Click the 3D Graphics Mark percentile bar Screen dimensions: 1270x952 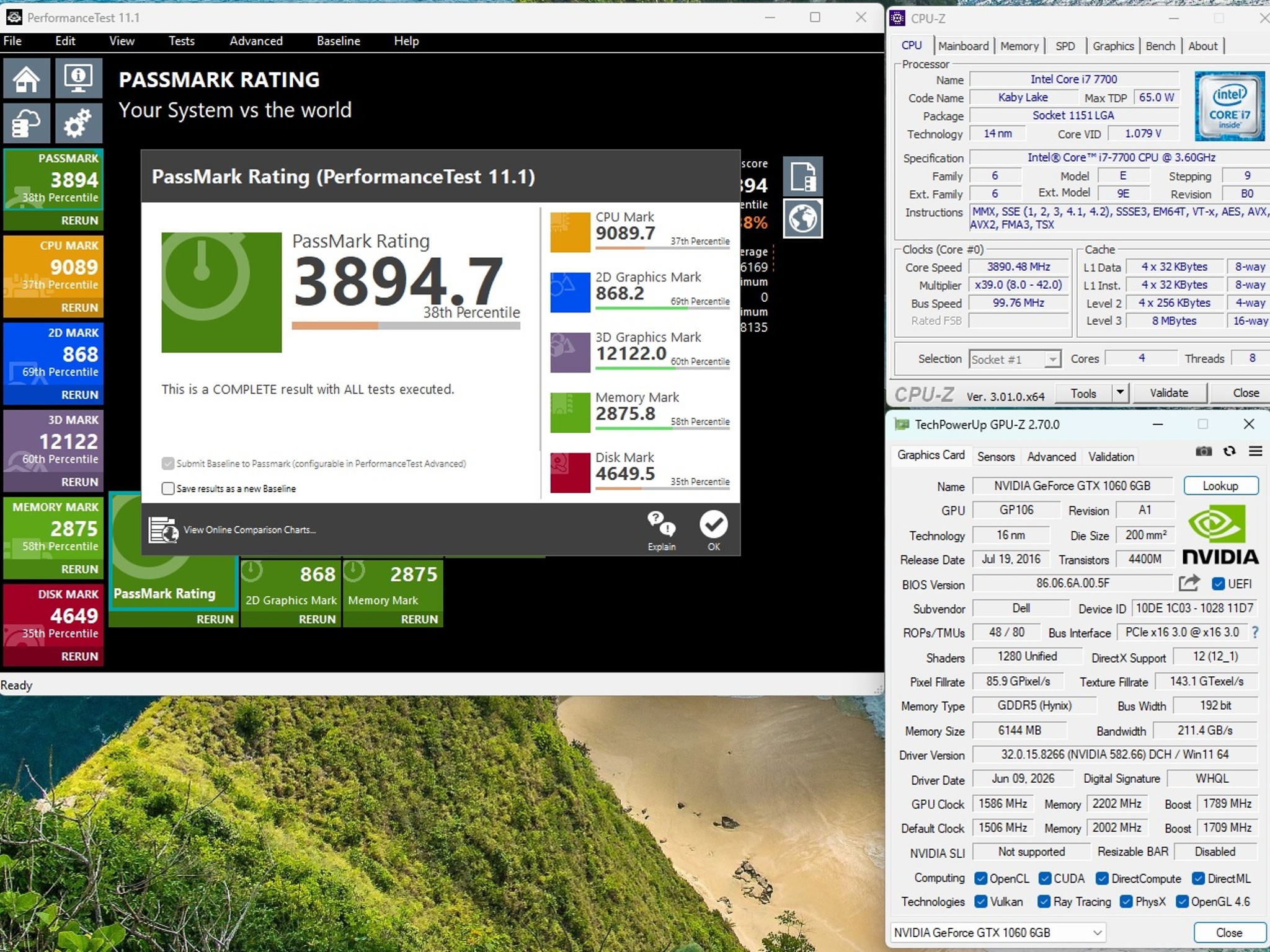[x=662, y=369]
